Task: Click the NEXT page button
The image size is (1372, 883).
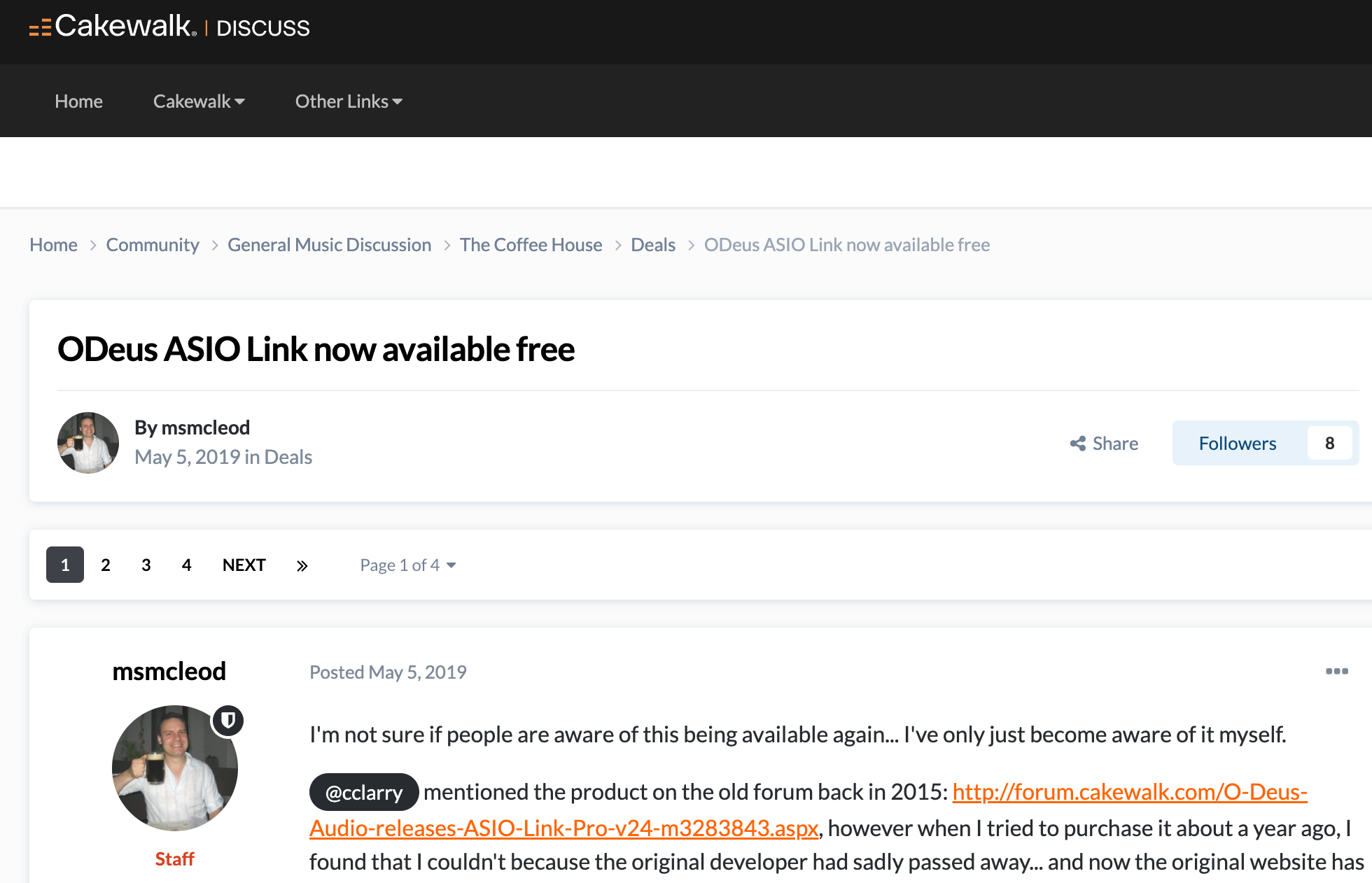Action: [244, 565]
